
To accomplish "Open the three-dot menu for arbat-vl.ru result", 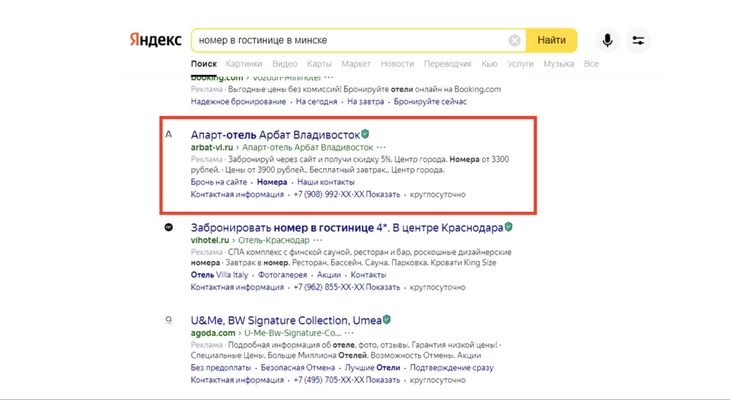I will (381, 147).
